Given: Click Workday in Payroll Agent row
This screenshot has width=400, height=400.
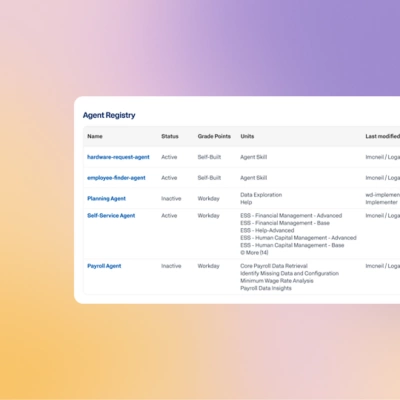Looking at the screenshot, I should click(x=208, y=266).
